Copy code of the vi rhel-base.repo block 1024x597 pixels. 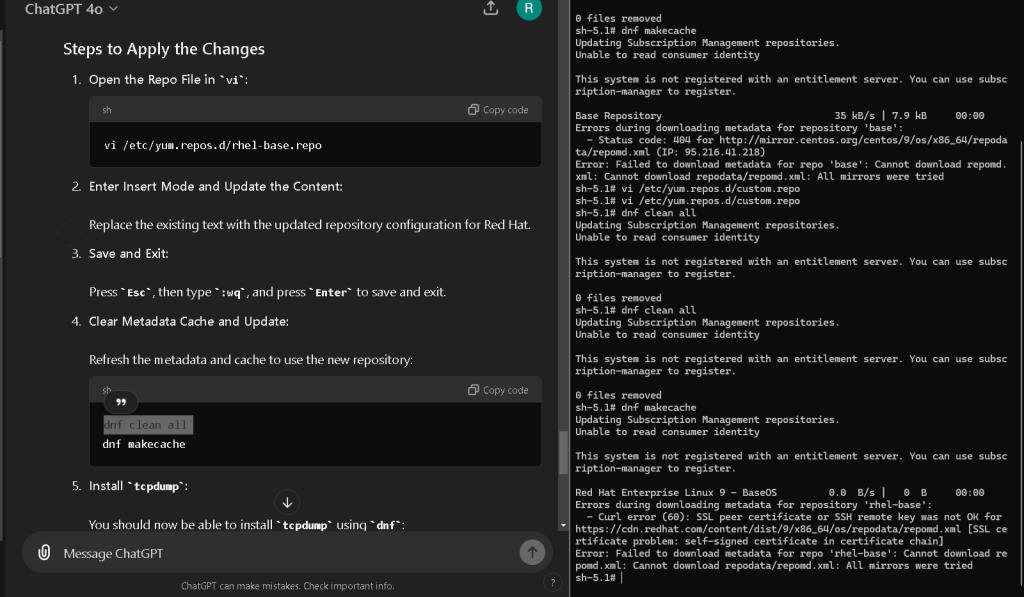tap(498, 110)
